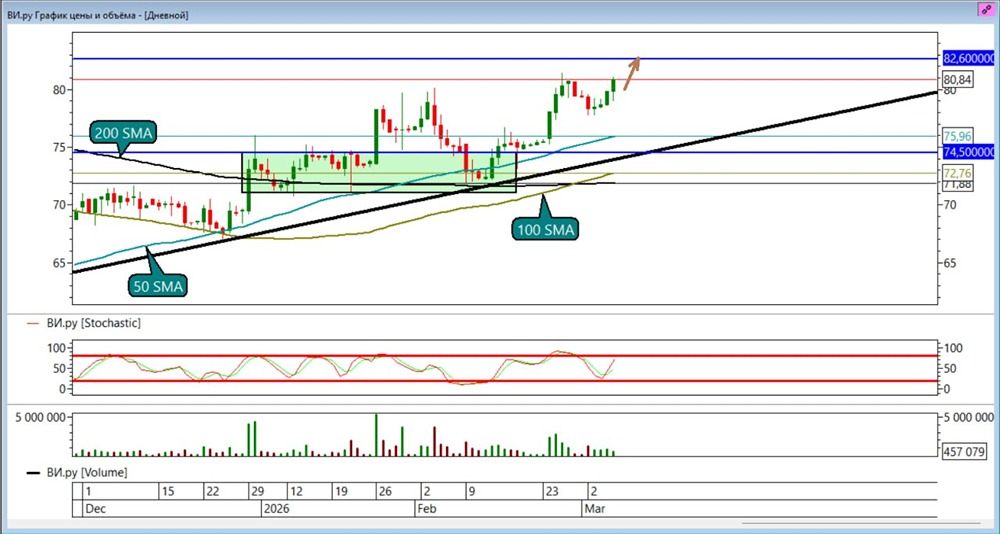The width and height of the screenshot is (1000, 534).
Task: Click the 2026 year label on timeline
Action: (278, 509)
